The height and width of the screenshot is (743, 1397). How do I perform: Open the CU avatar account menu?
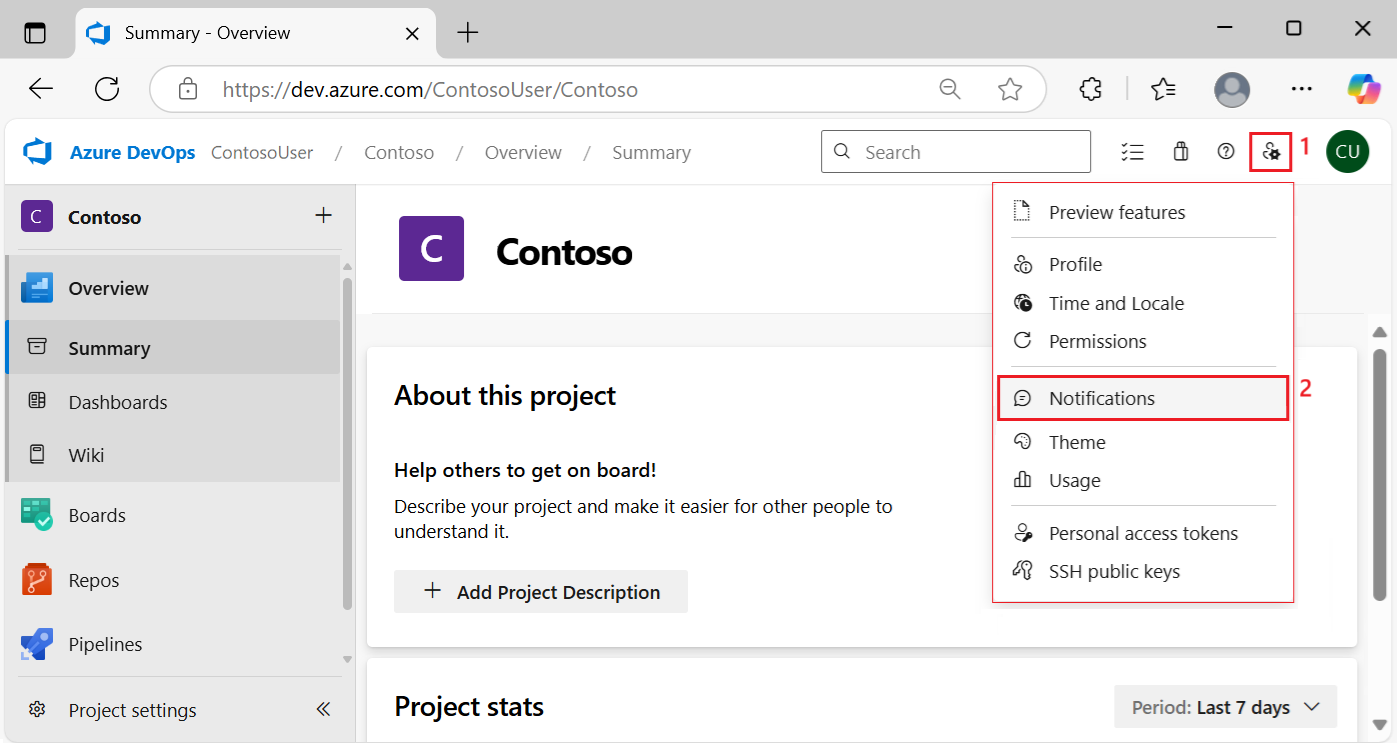click(1347, 151)
